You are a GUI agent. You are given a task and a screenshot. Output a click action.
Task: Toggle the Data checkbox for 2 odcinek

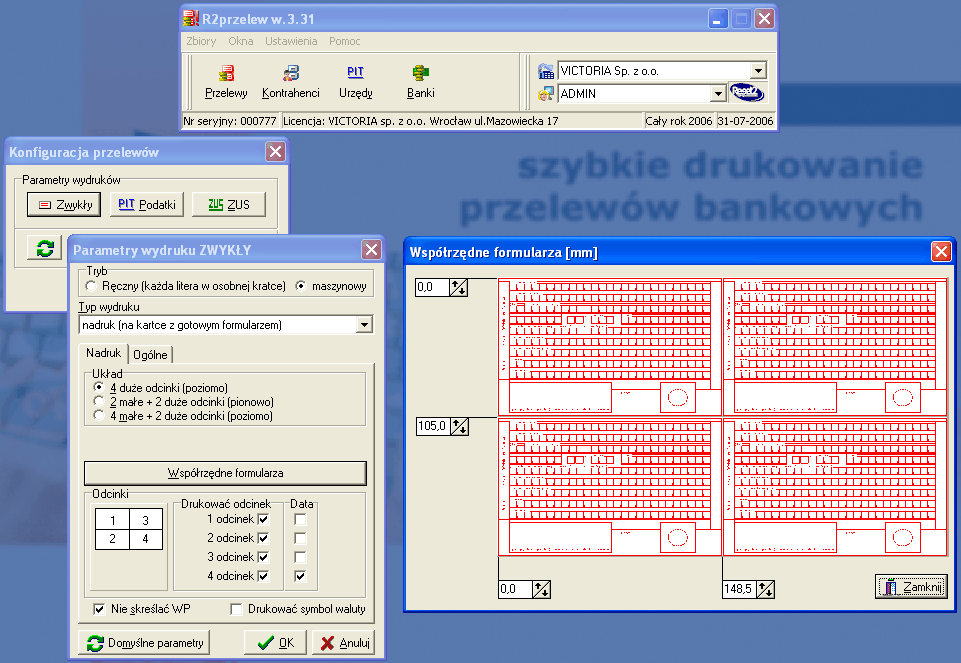(300, 539)
